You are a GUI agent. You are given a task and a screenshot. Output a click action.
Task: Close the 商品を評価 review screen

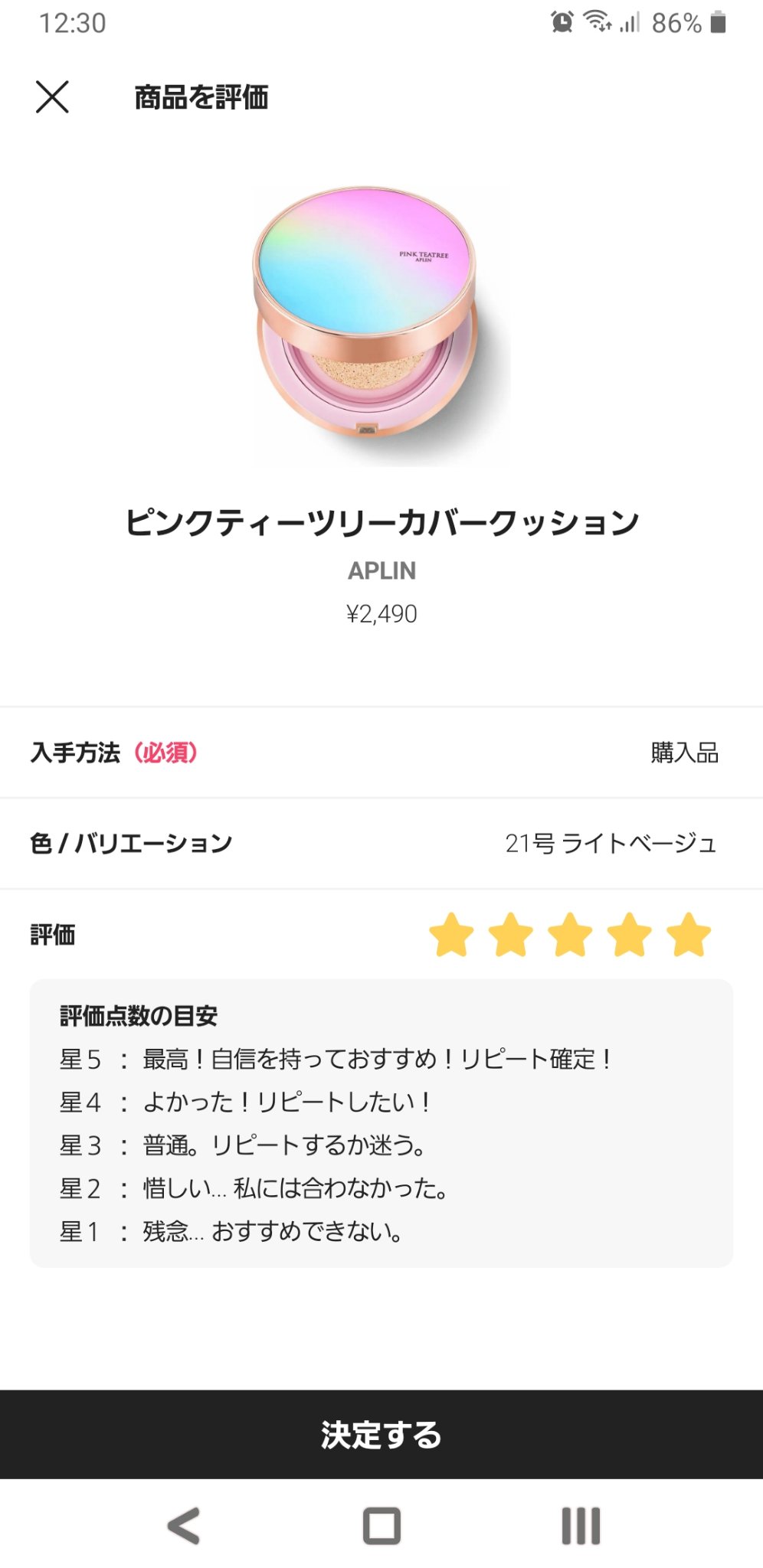[x=52, y=97]
